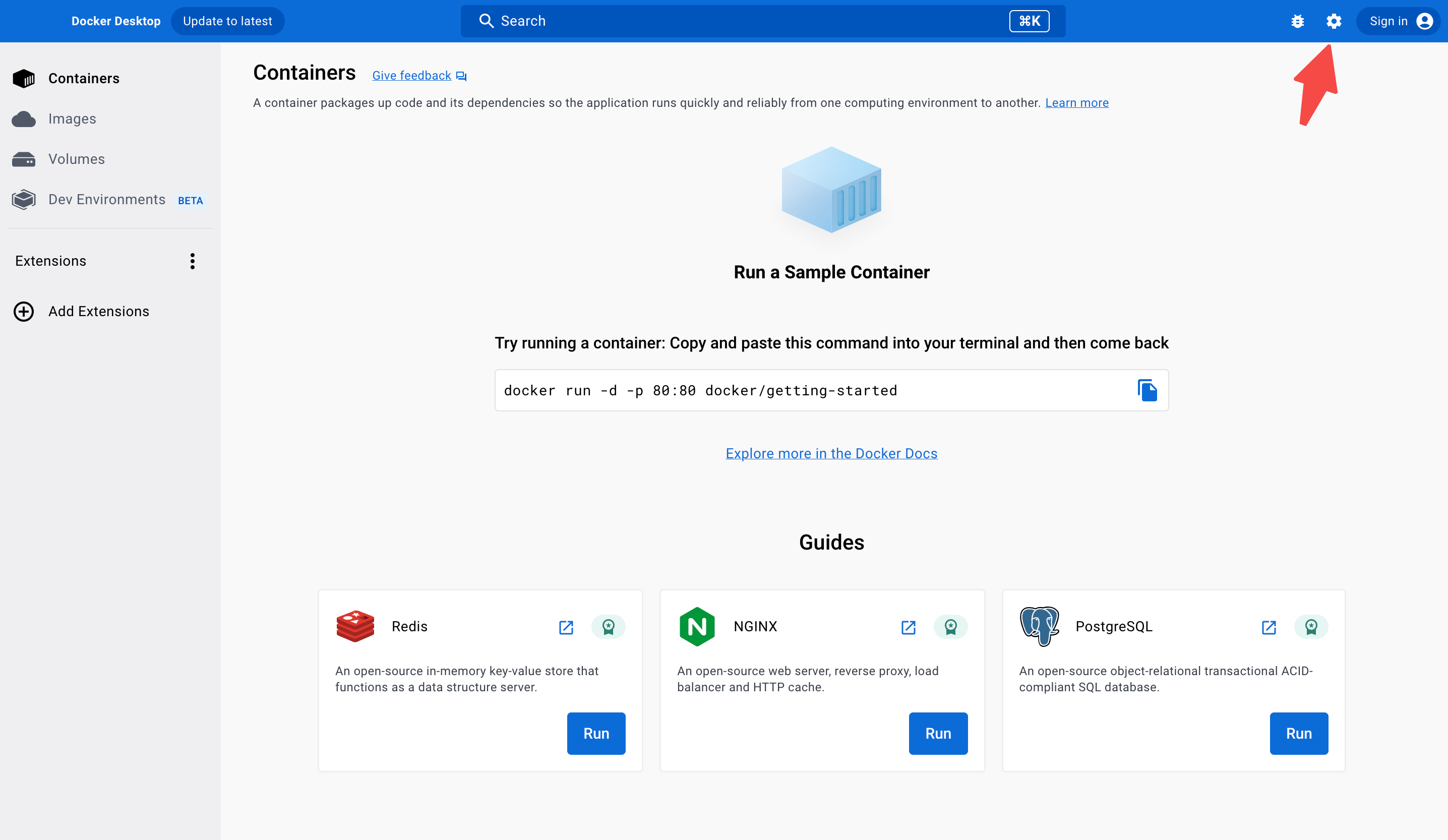Toggle the Redis guide trophy/badge icon
This screenshot has width=1448, height=840.
pyautogui.click(x=608, y=627)
